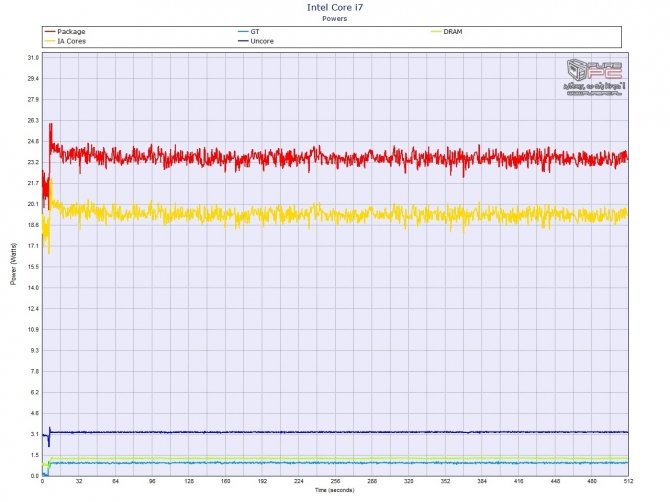Click the 12.4 value on the Y axis

(33, 309)
